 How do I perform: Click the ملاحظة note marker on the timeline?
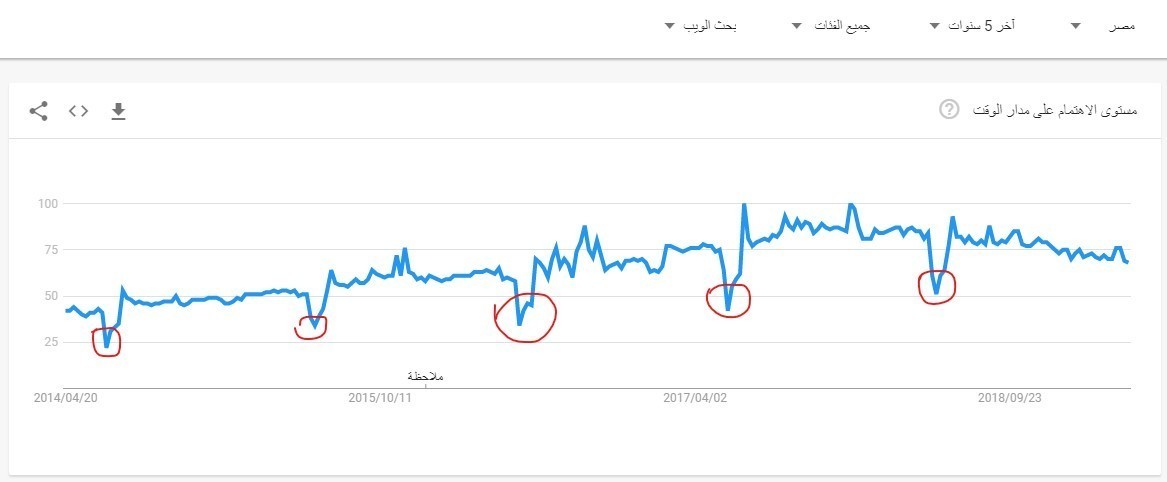tap(425, 377)
